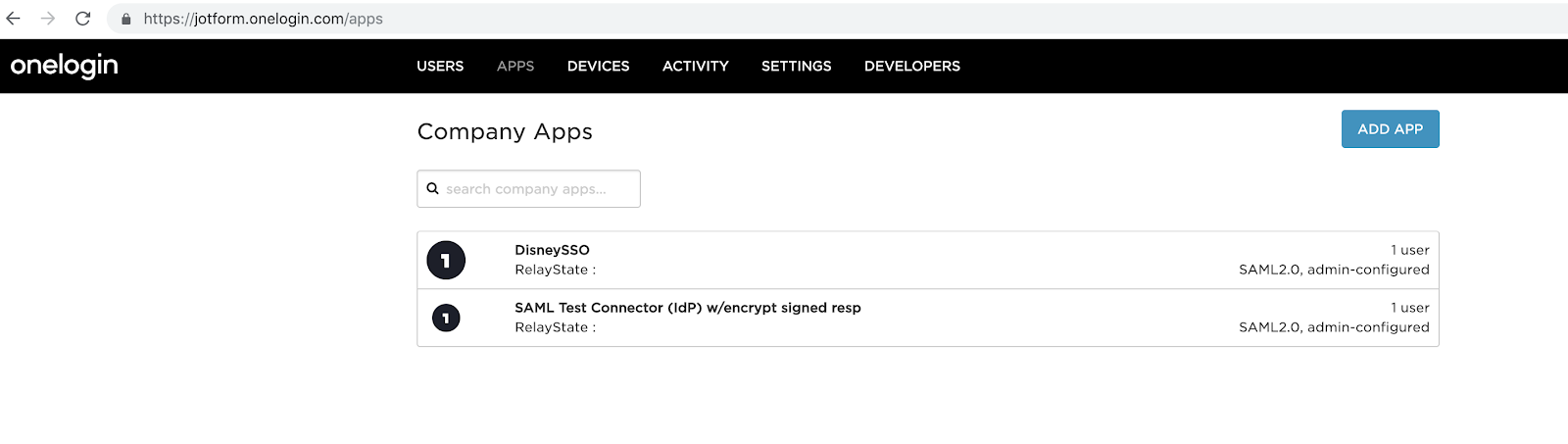Screen dimensions: 1568x444
Task: Reload the page with refresh icon
Action: (x=83, y=19)
